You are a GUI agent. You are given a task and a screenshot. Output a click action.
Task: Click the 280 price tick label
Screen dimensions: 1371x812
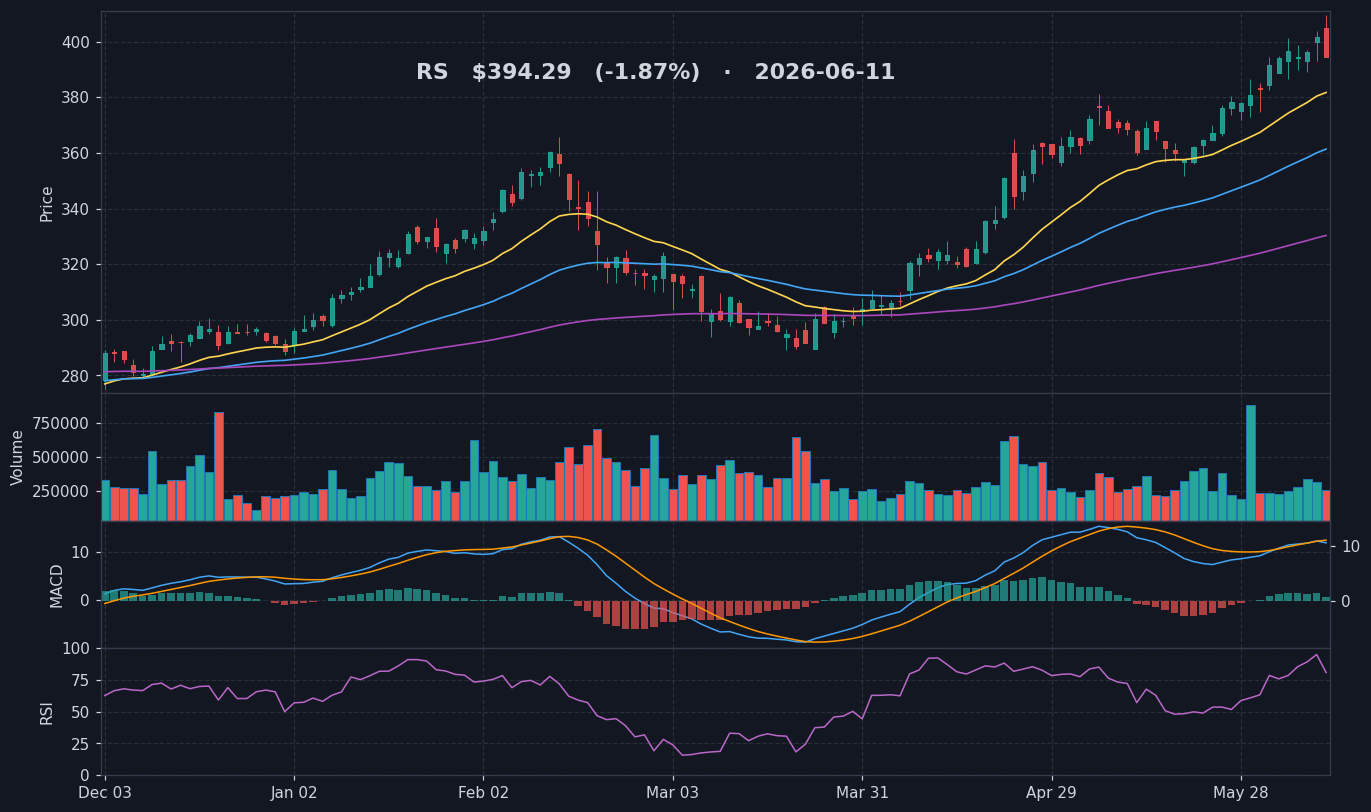coord(75,376)
